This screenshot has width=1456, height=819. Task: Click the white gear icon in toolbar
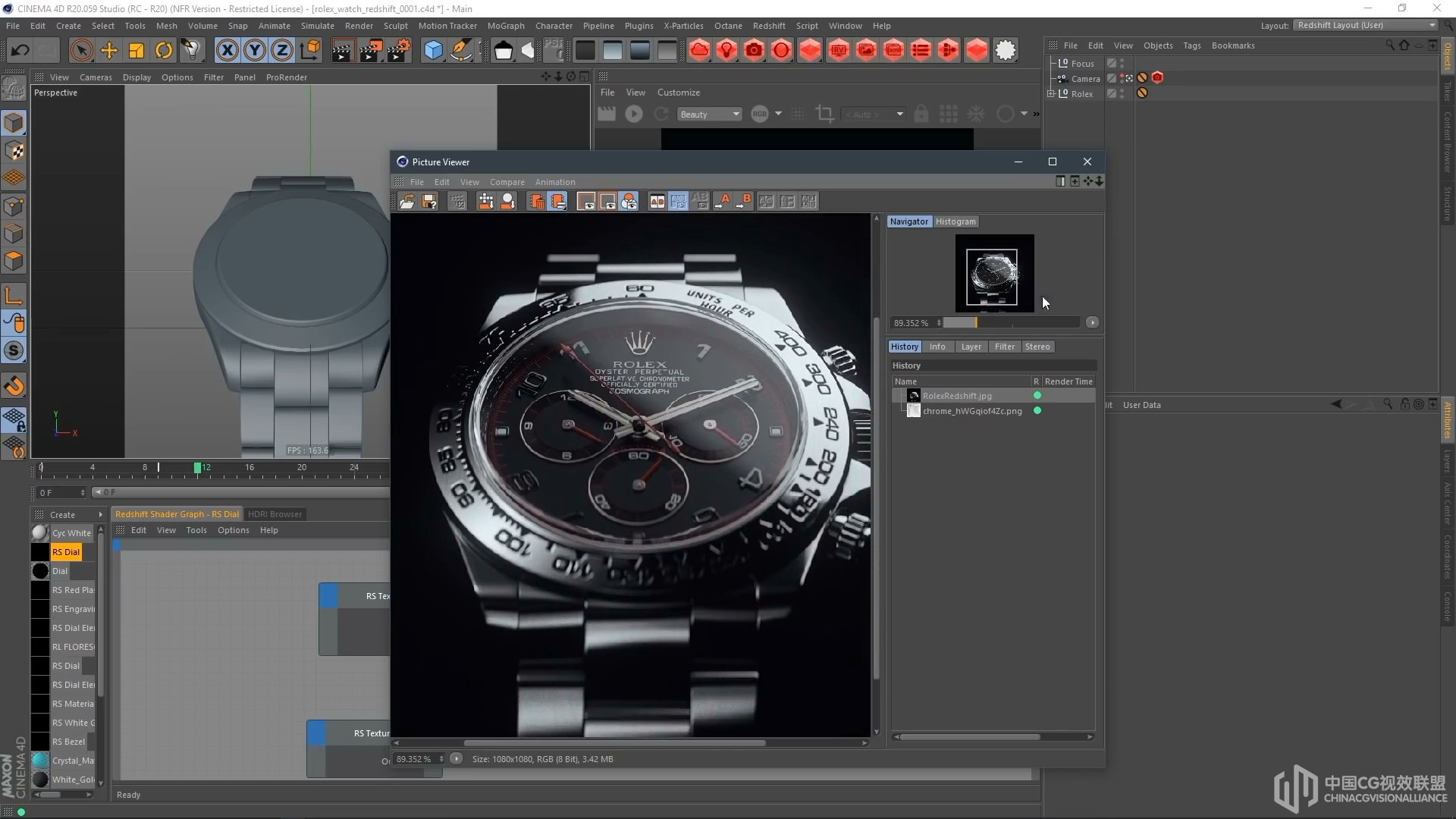pyautogui.click(x=1006, y=51)
